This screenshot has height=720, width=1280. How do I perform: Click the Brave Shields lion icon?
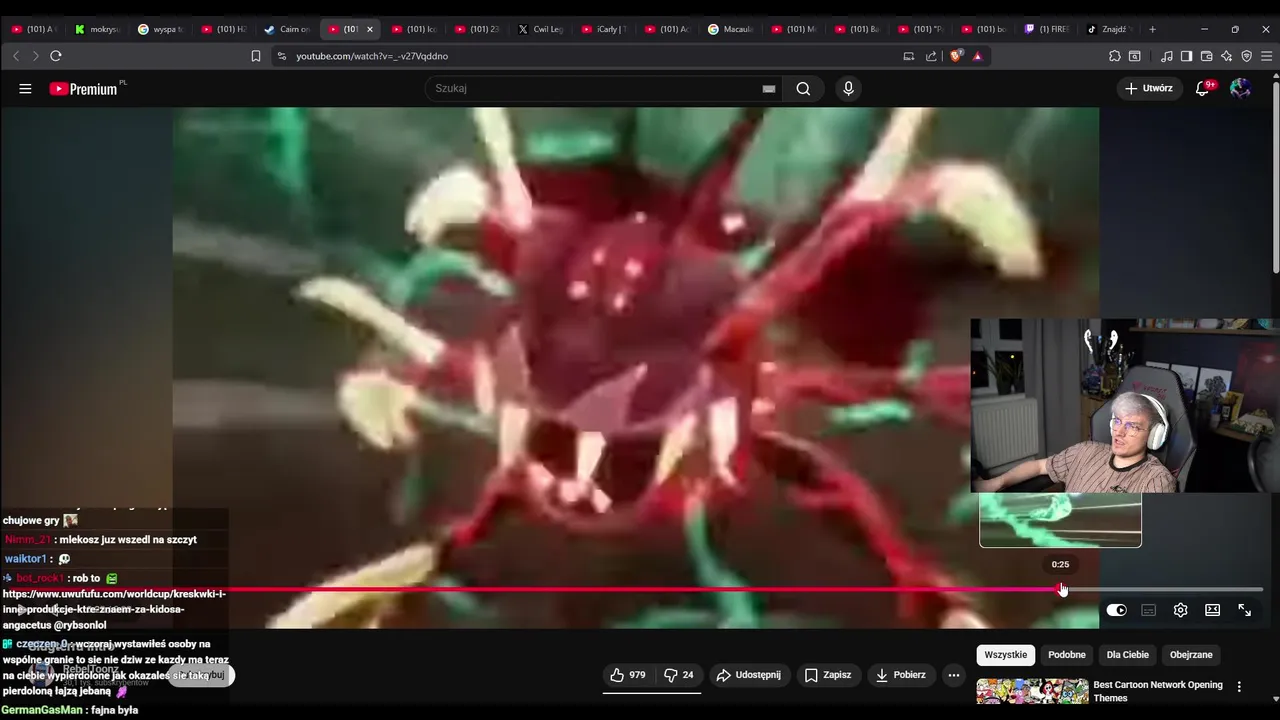[x=956, y=56]
